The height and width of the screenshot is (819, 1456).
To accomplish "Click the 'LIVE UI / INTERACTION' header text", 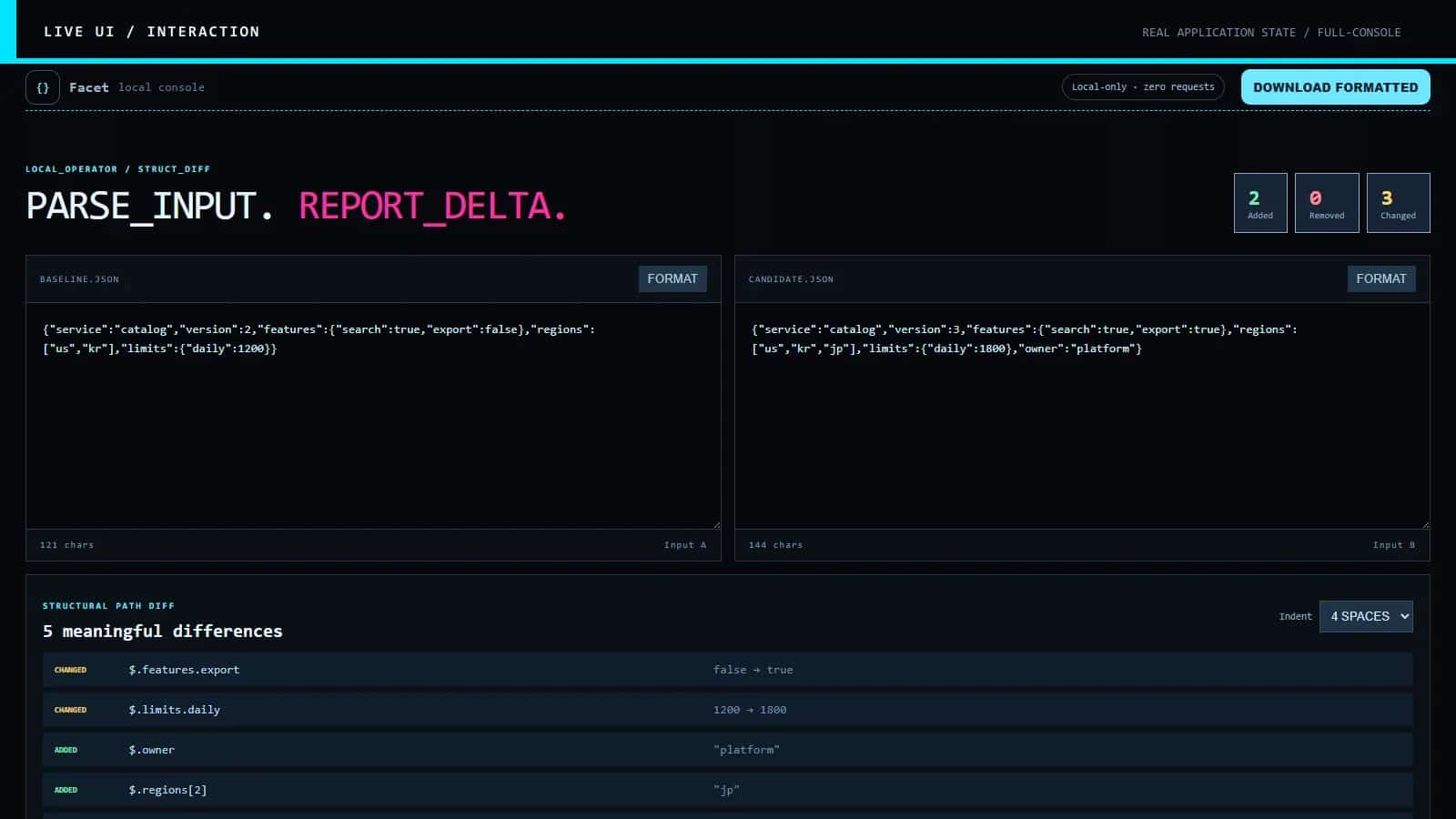I will pos(152,32).
